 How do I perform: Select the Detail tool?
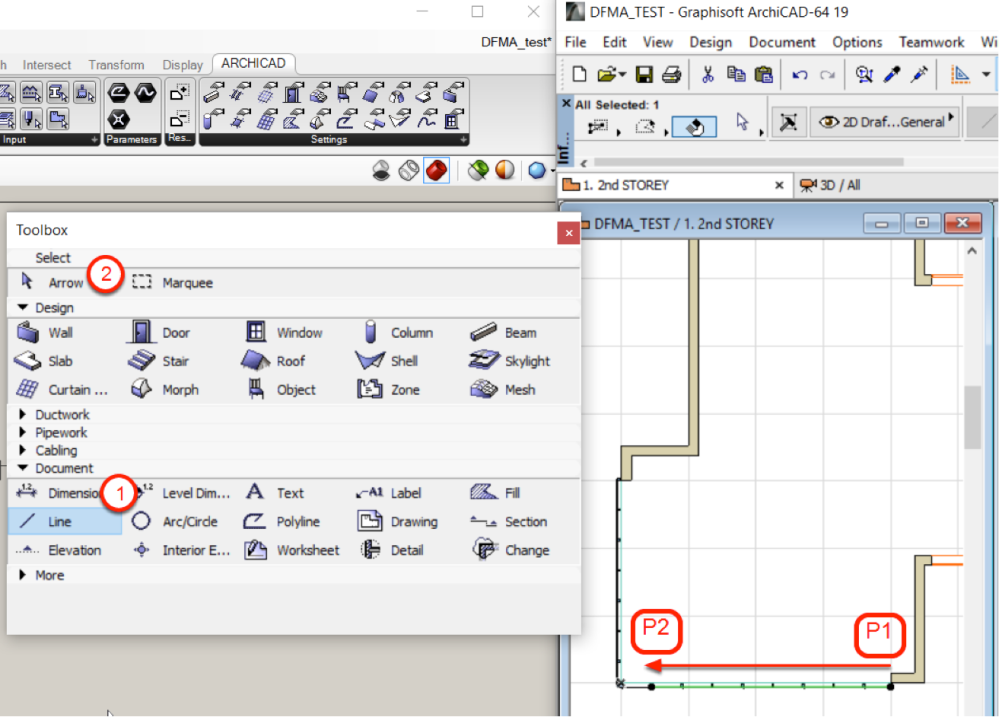pyautogui.click(x=392, y=550)
